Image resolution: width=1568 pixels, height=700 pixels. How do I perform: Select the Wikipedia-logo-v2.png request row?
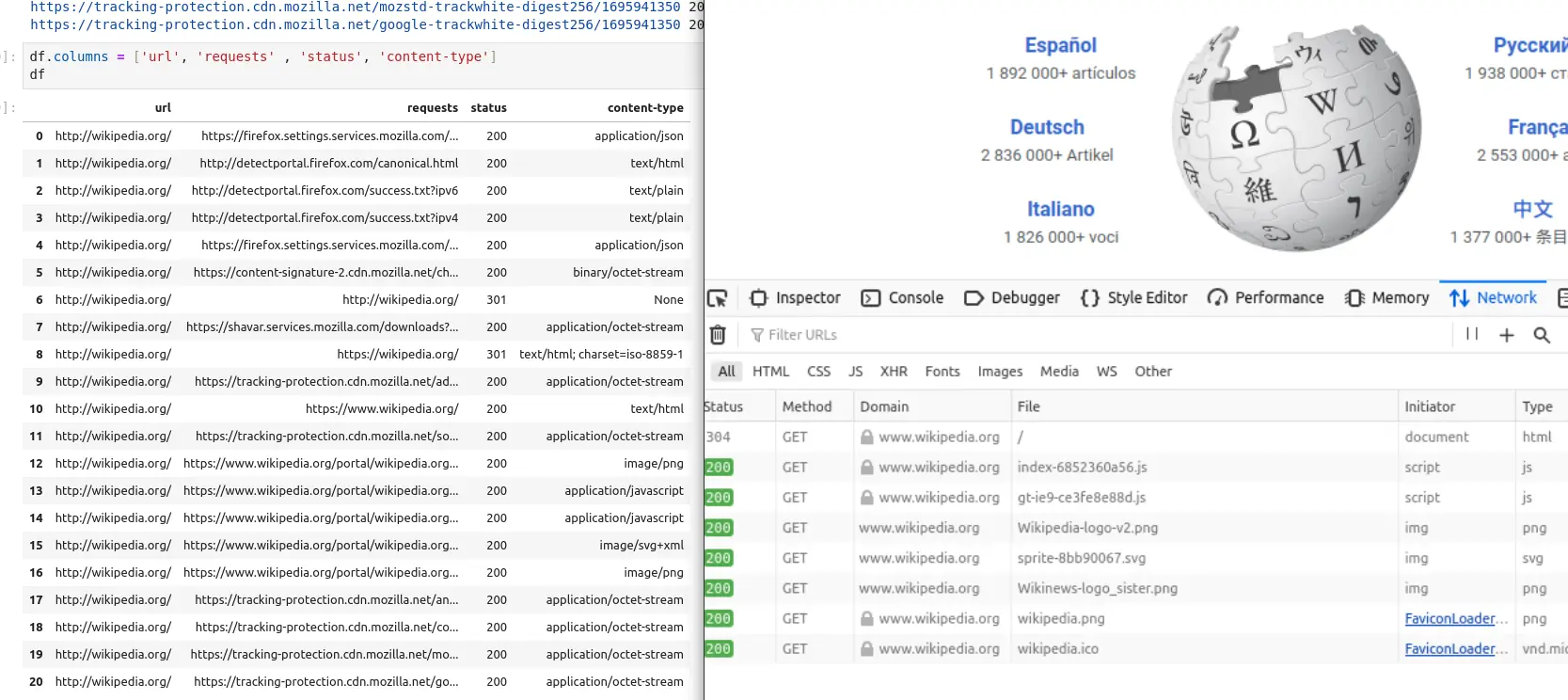[x=1136, y=529]
